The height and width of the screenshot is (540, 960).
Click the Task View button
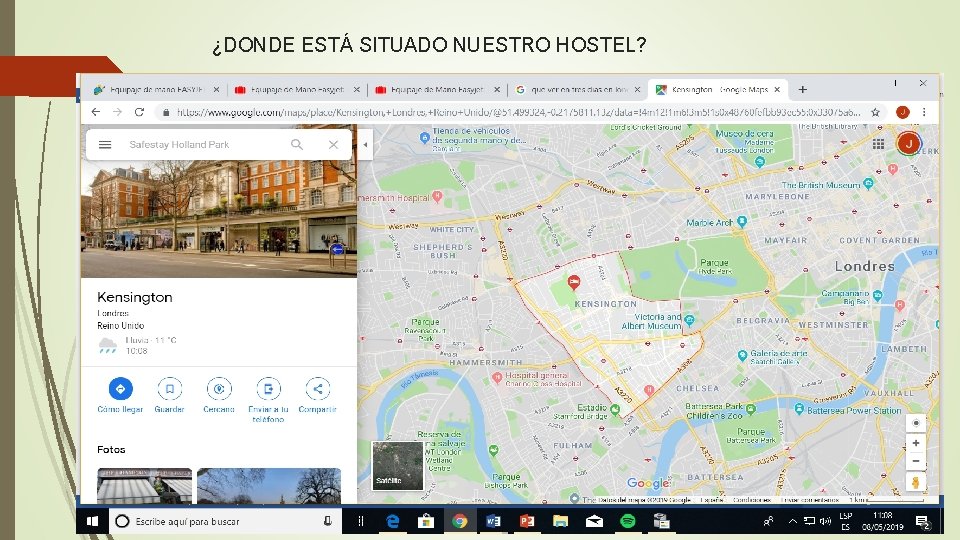pos(361,521)
